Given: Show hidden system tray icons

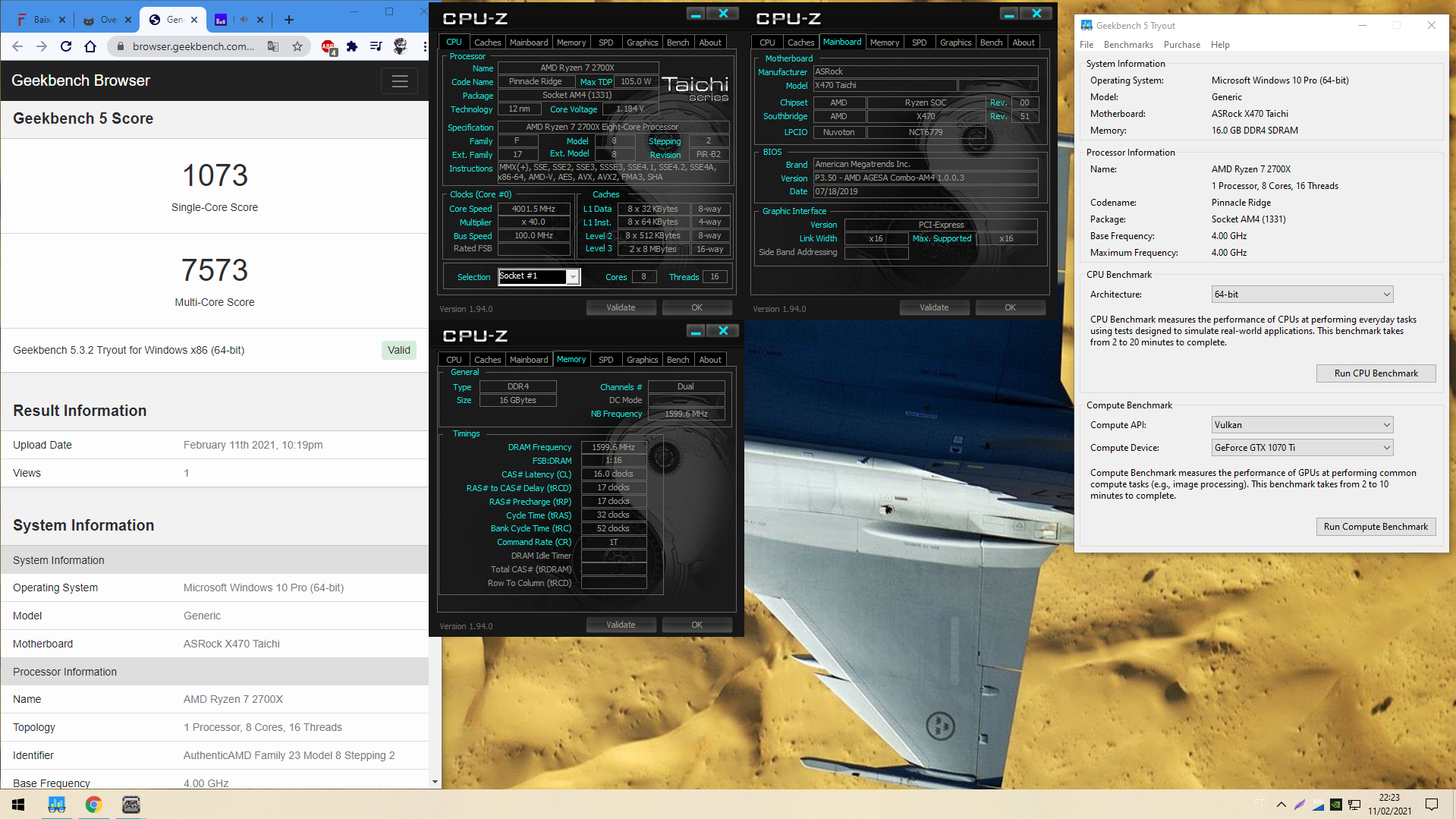Looking at the screenshot, I should click(1281, 805).
